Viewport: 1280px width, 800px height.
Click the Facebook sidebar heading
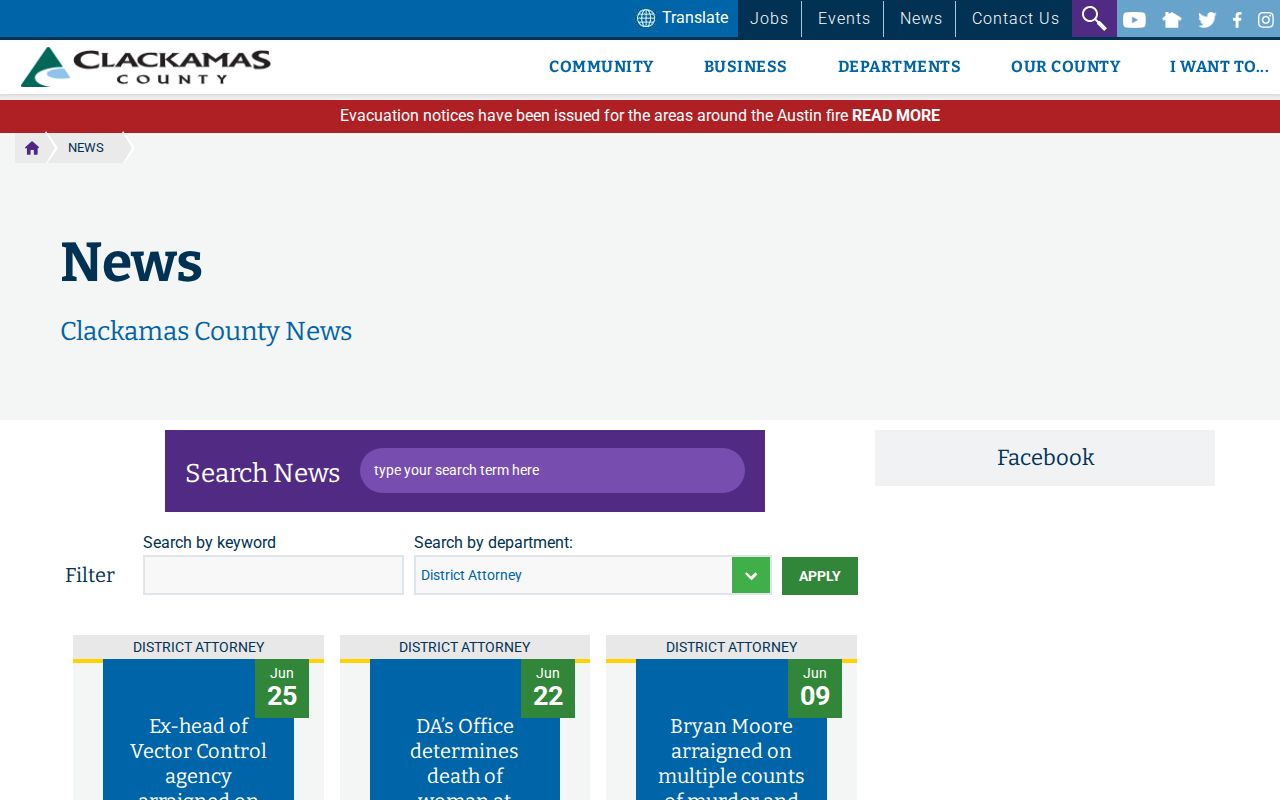tap(1045, 458)
